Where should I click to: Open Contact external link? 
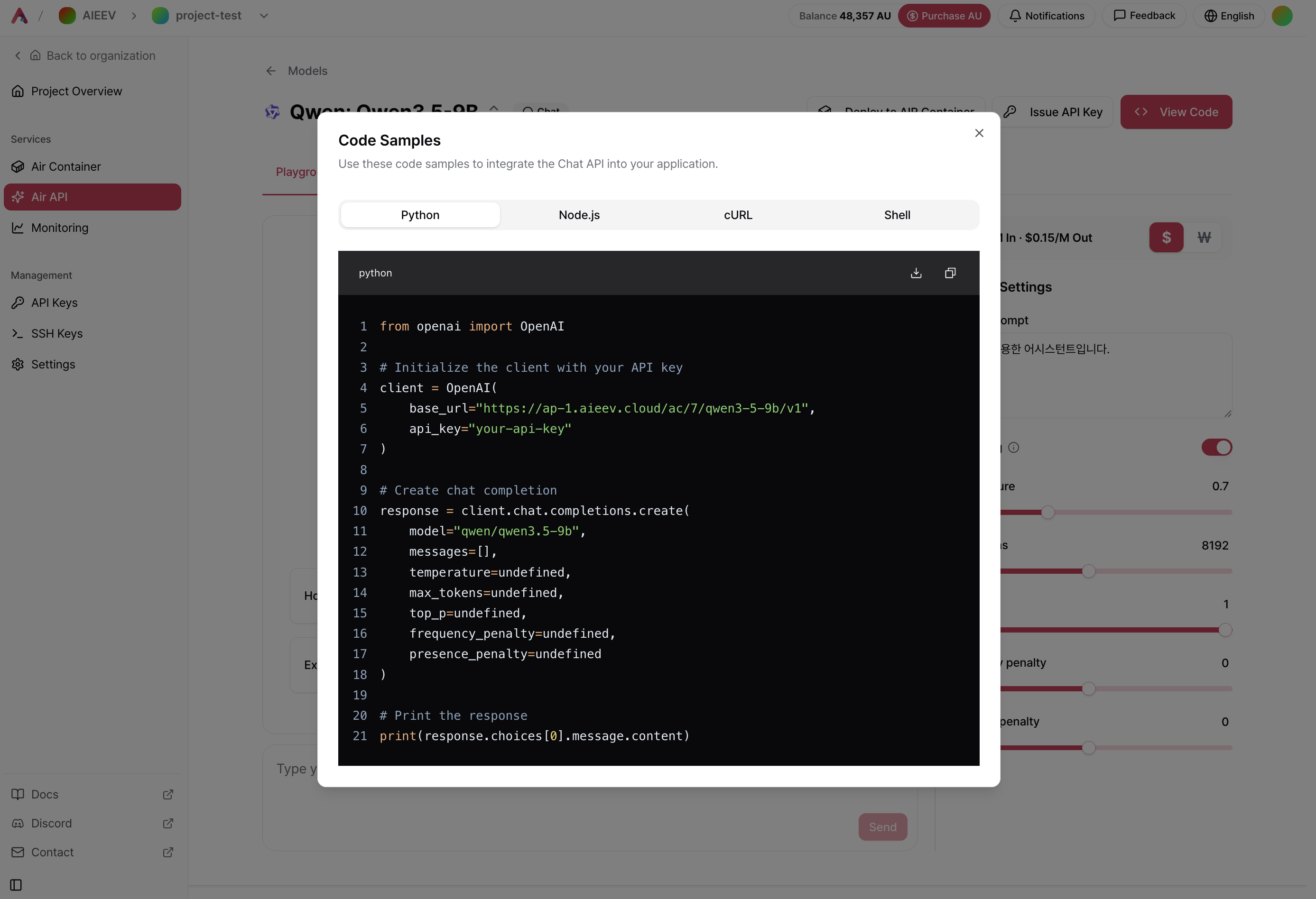(93, 852)
